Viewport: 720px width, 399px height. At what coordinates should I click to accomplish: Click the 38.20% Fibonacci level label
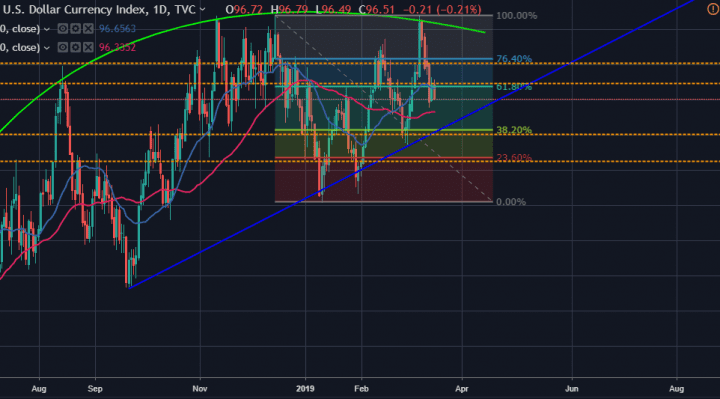click(514, 130)
